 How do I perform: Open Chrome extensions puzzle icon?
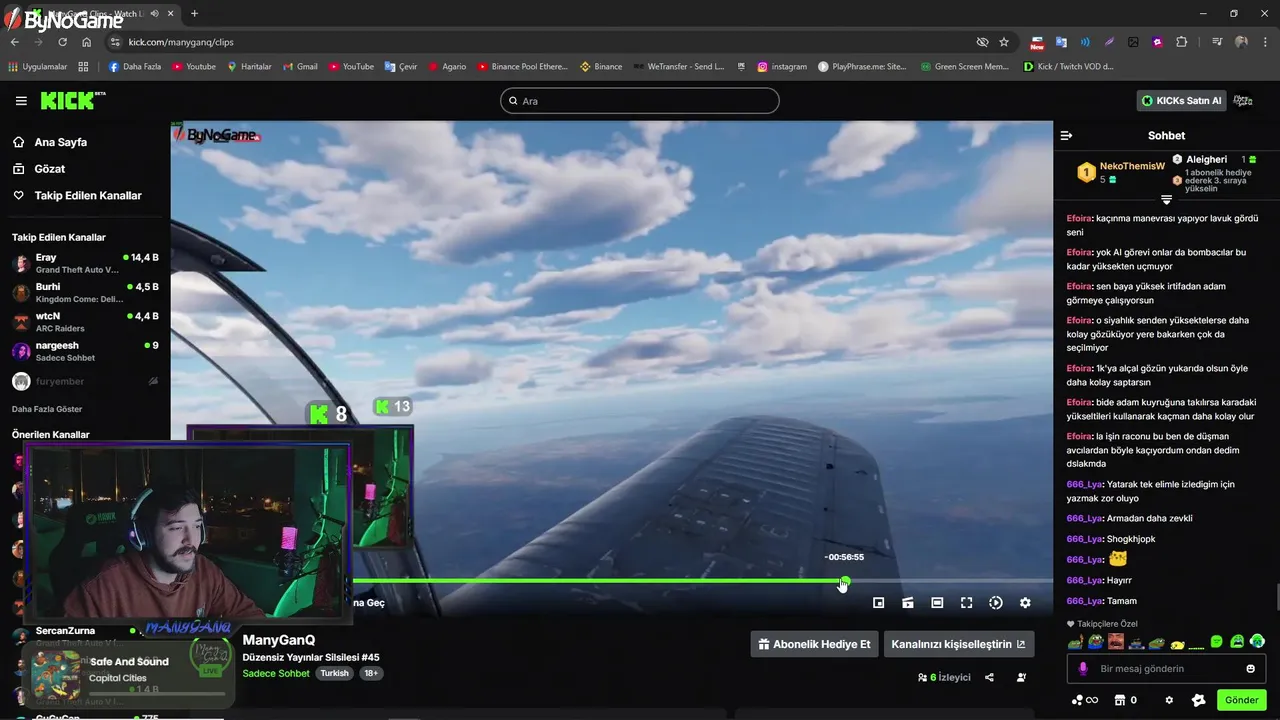[1181, 42]
